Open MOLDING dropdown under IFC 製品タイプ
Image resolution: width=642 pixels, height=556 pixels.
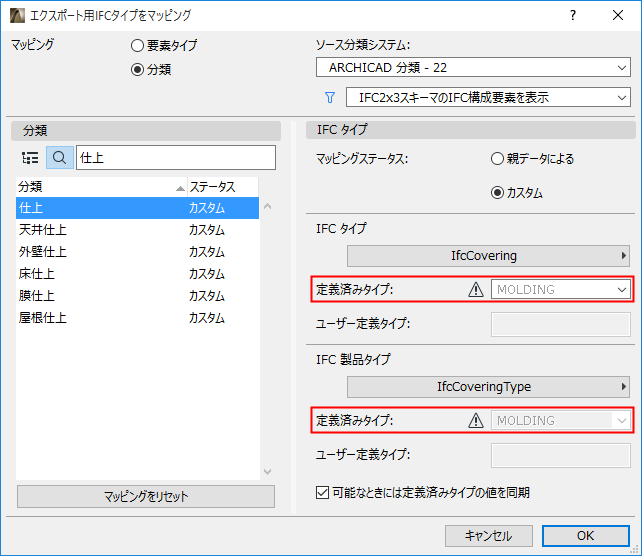[x=561, y=420]
